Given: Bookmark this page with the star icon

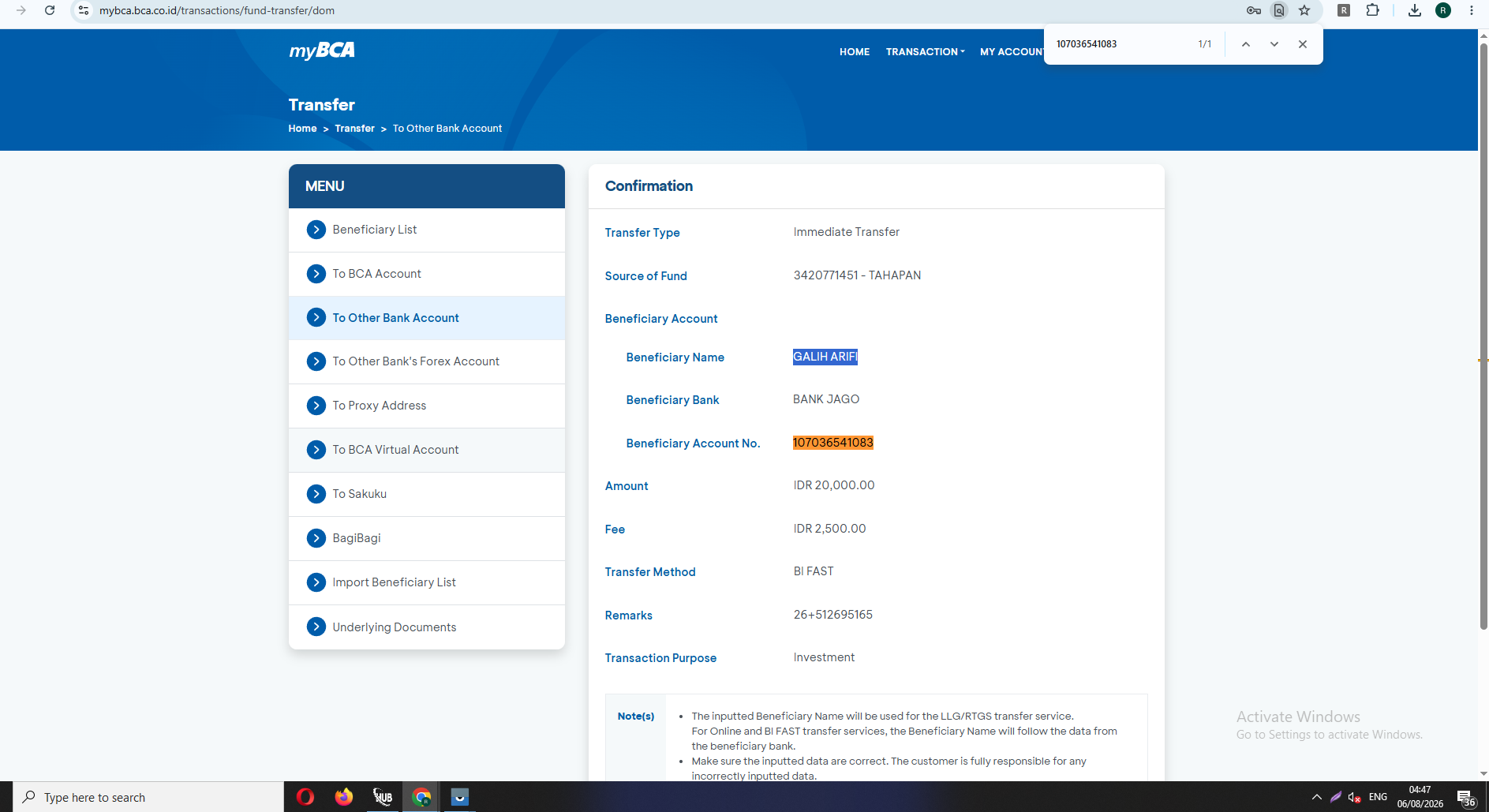Looking at the screenshot, I should tap(1304, 10).
